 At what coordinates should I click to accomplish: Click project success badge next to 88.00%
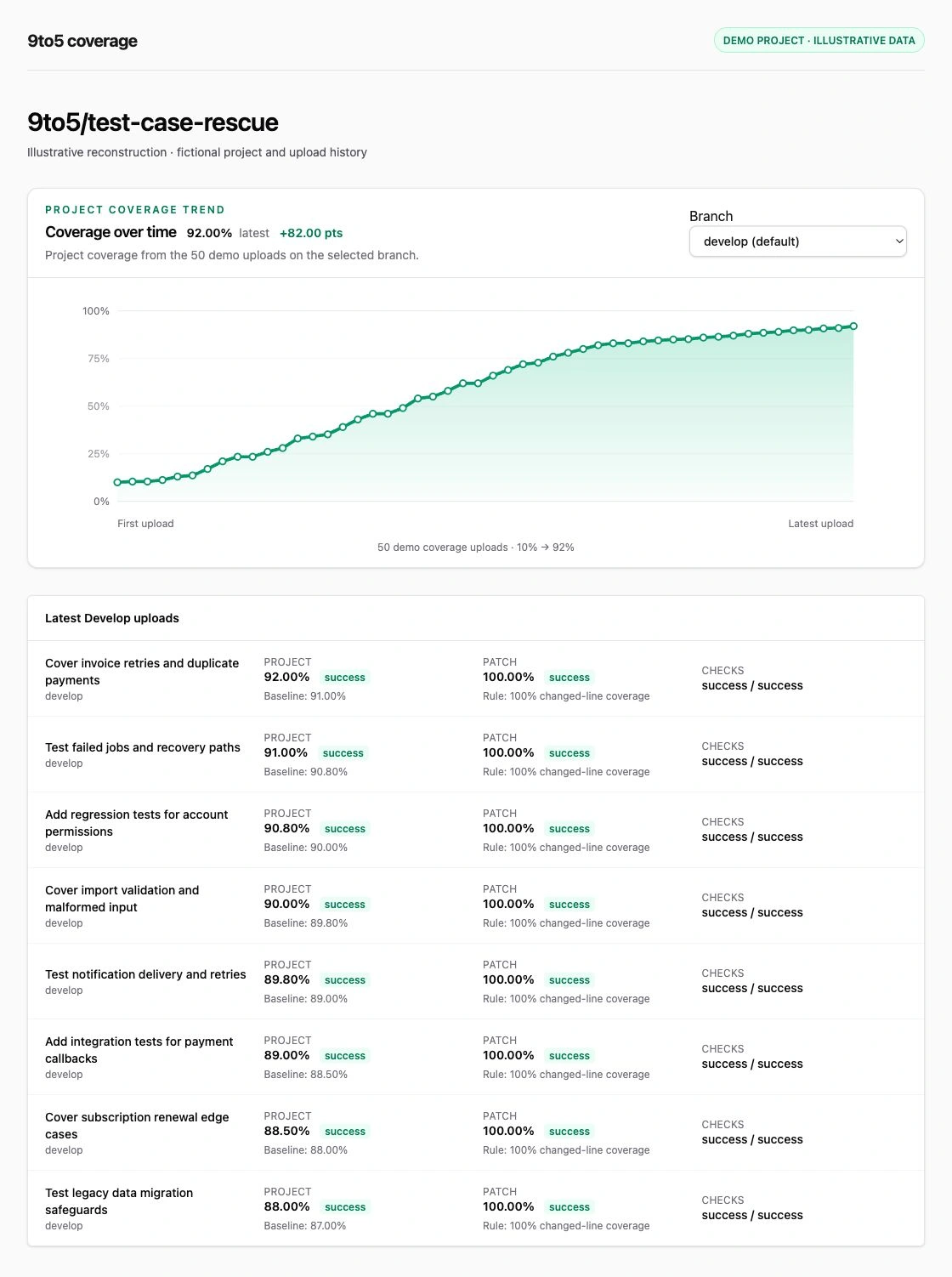(x=344, y=1207)
